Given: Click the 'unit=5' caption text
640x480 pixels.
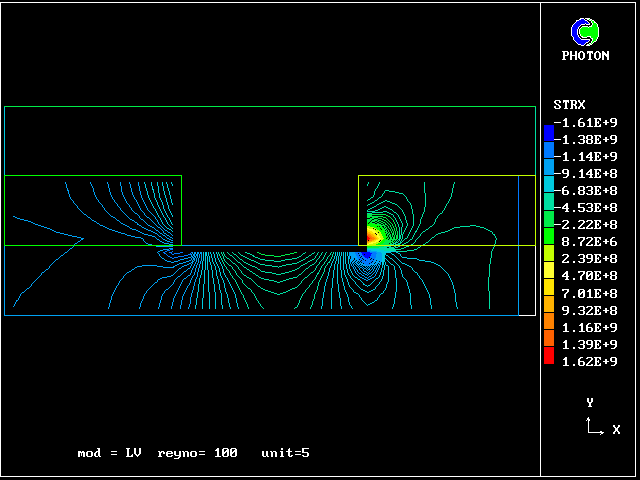Looking at the screenshot, I should (x=285, y=453).
